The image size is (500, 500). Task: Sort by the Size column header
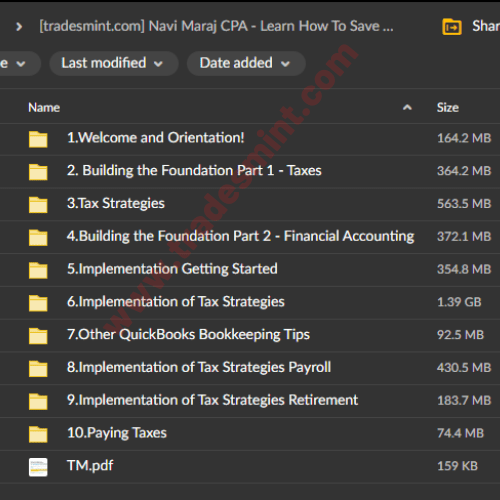[448, 107]
